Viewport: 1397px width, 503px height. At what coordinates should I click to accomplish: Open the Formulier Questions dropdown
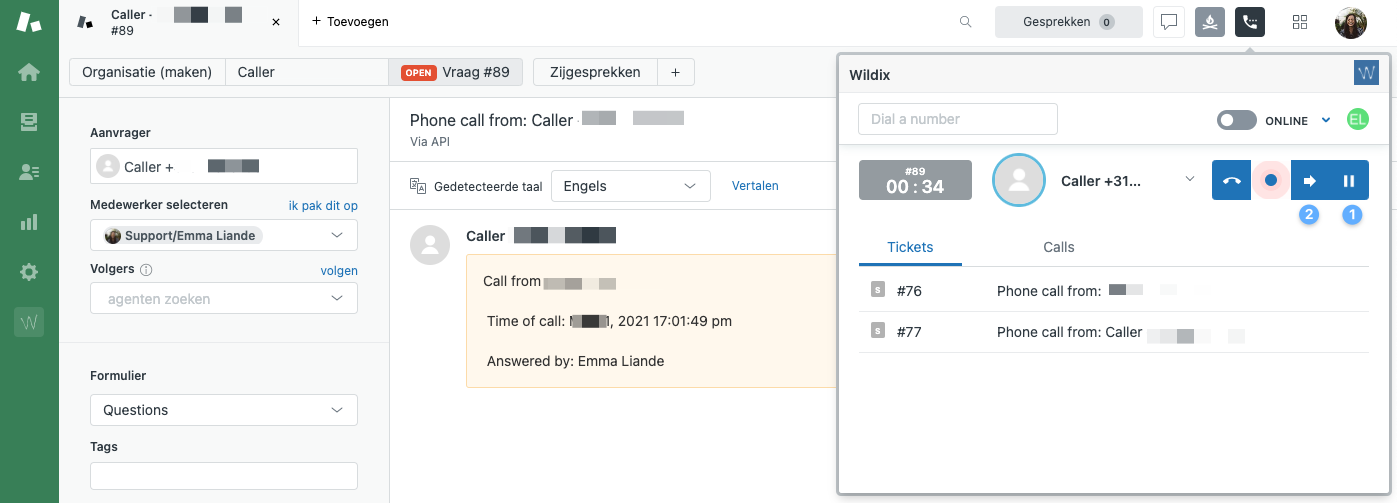click(x=224, y=410)
